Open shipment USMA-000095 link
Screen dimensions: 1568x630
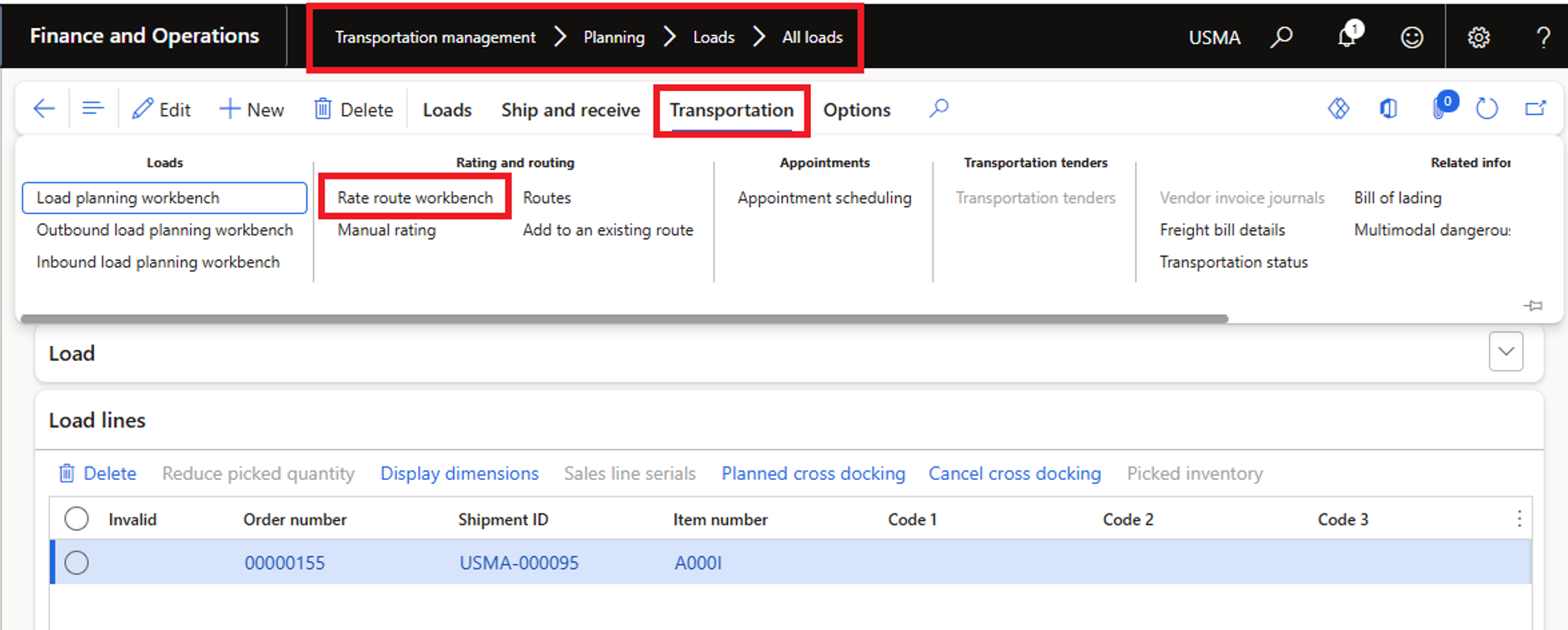(519, 562)
